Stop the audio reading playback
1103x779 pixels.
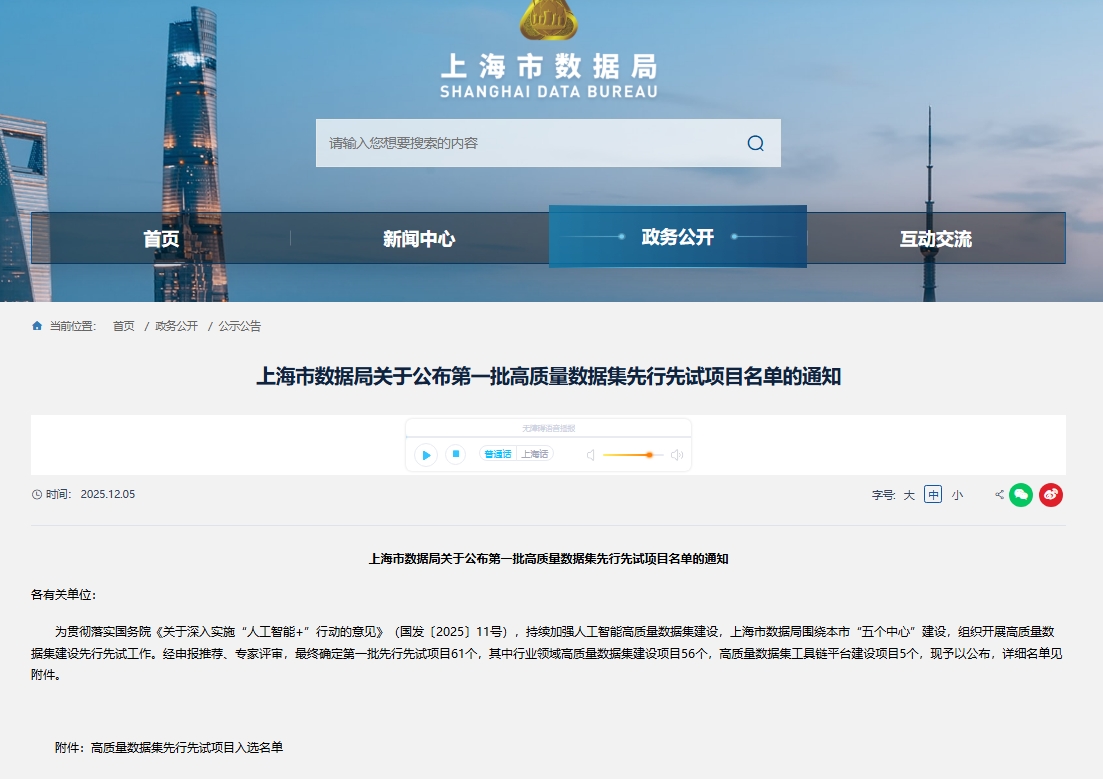pyautogui.click(x=455, y=454)
